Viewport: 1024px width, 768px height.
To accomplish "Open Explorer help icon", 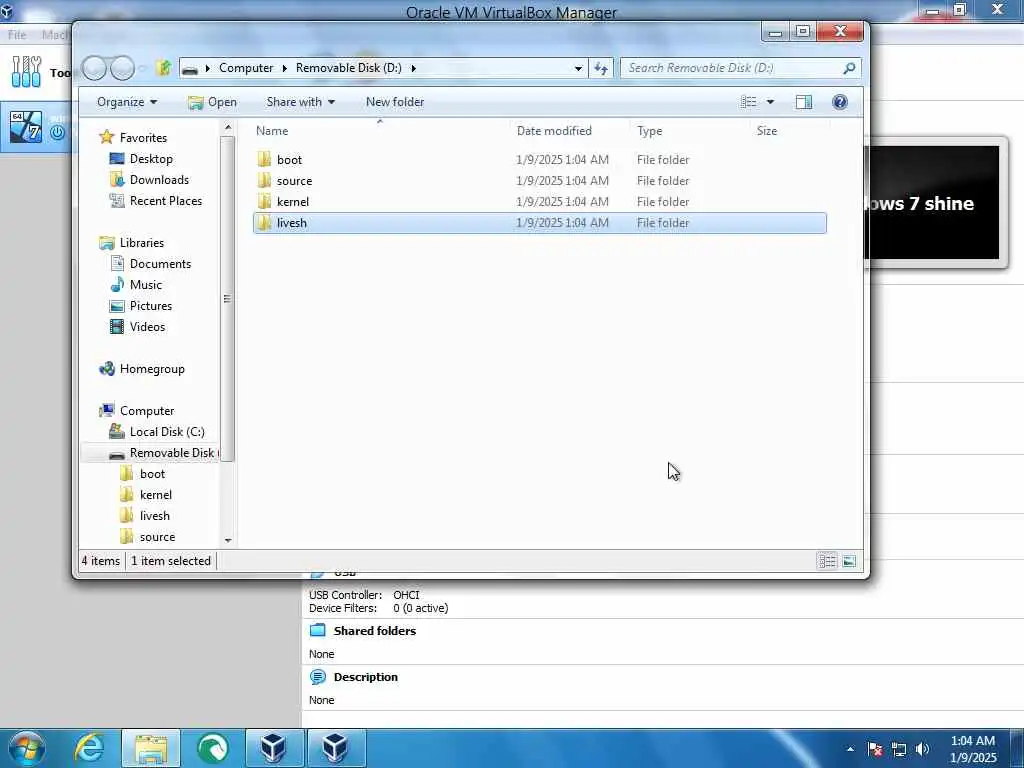I will [840, 102].
